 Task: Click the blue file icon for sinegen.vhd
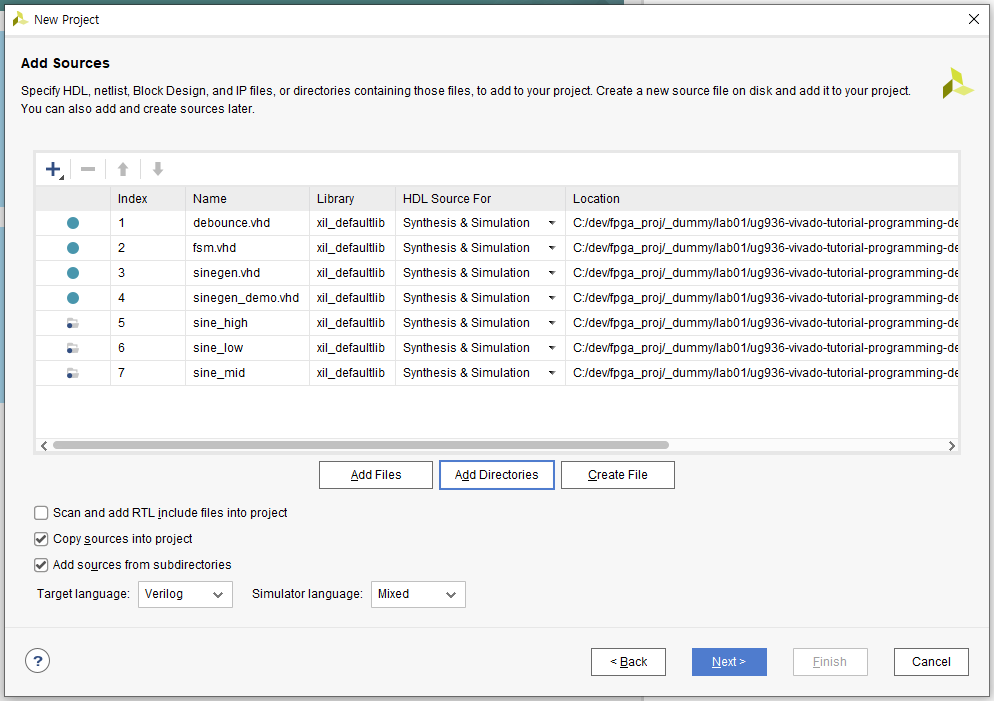[73, 273]
